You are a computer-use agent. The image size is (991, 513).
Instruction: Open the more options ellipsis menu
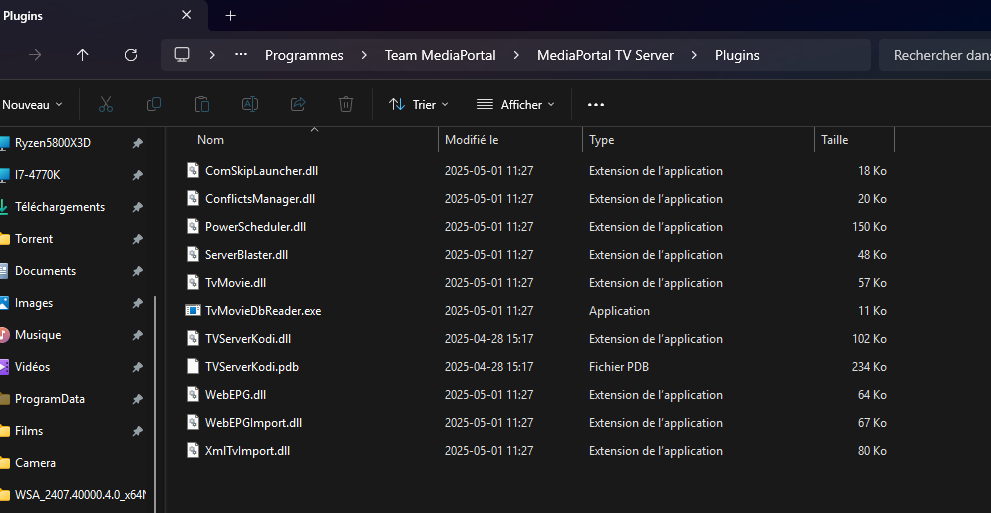pyautogui.click(x=596, y=104)
